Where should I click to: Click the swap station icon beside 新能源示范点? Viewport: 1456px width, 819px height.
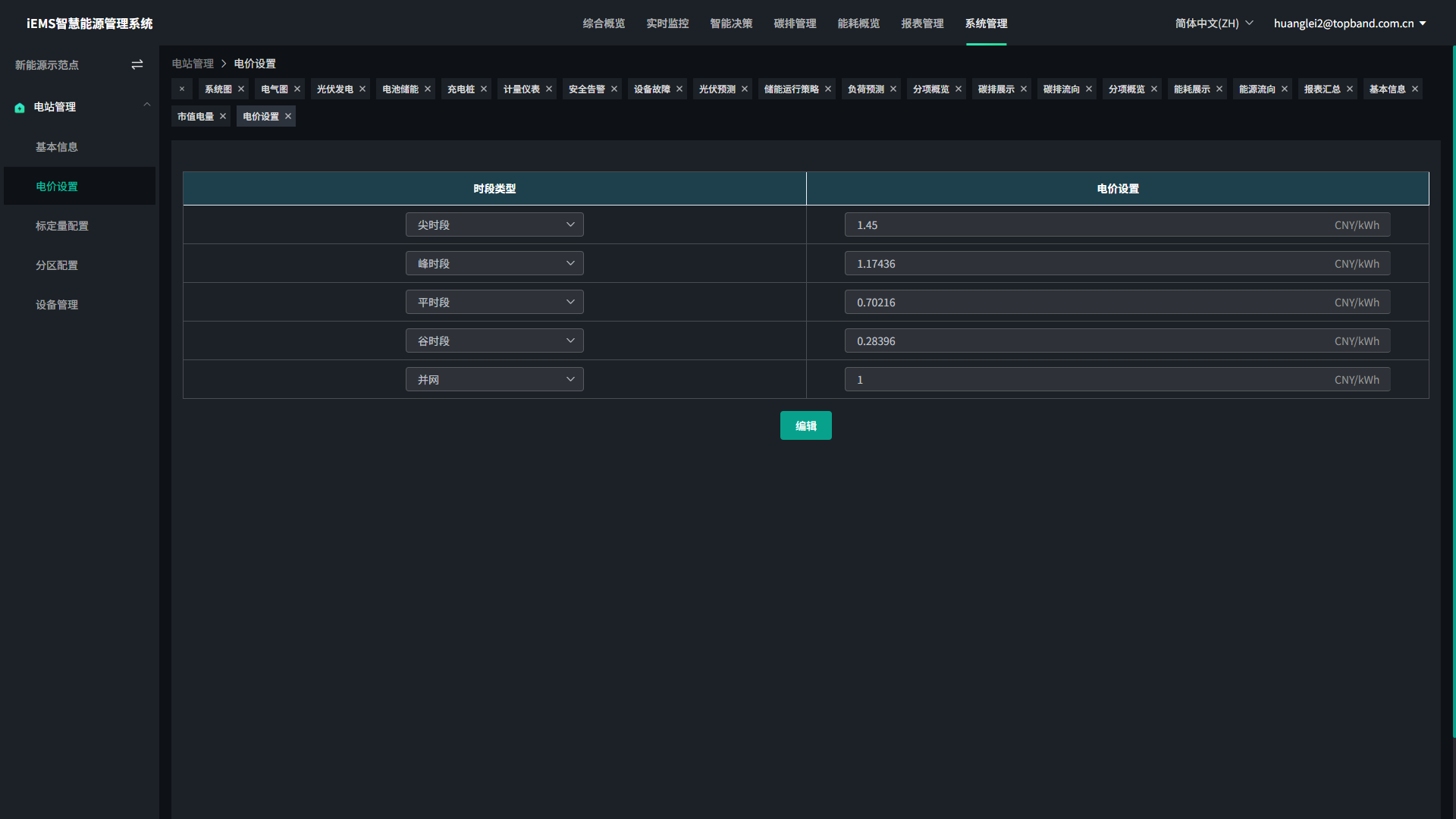coord(137,65)
